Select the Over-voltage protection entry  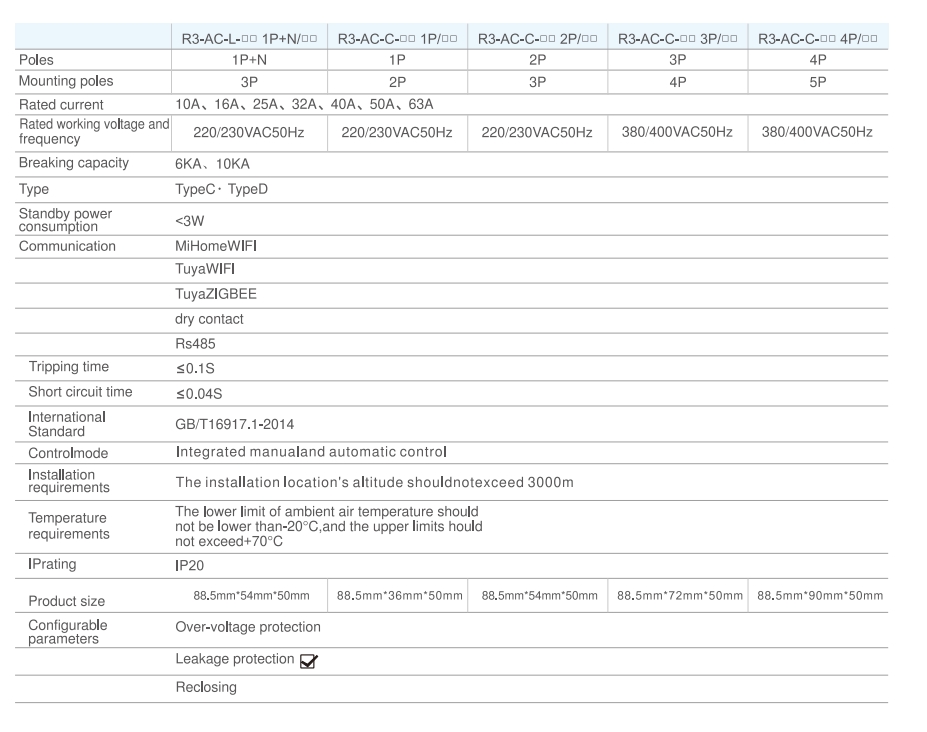pyautogui.click(x=248, y=627)
